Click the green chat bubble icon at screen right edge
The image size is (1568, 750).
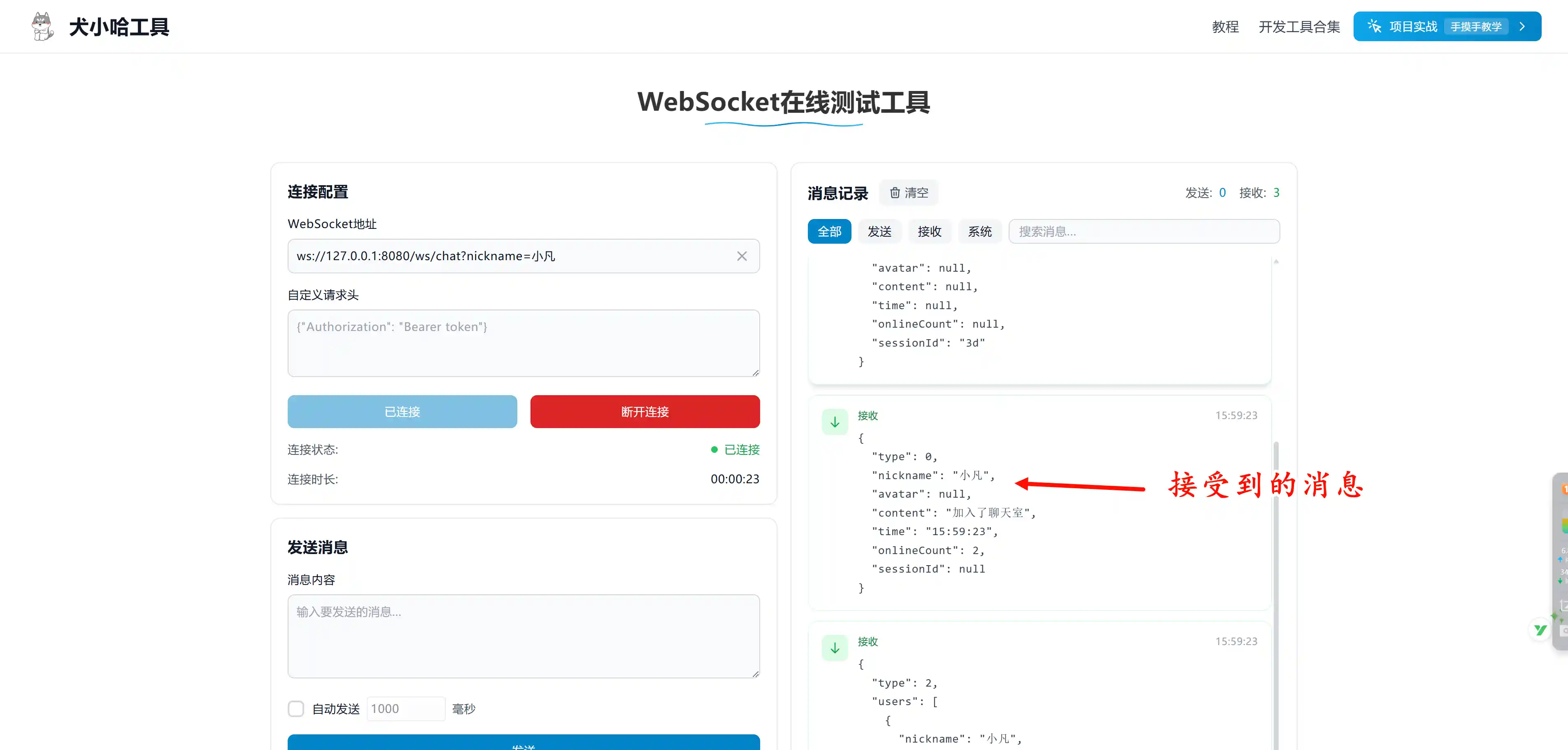click(1540, 629)
